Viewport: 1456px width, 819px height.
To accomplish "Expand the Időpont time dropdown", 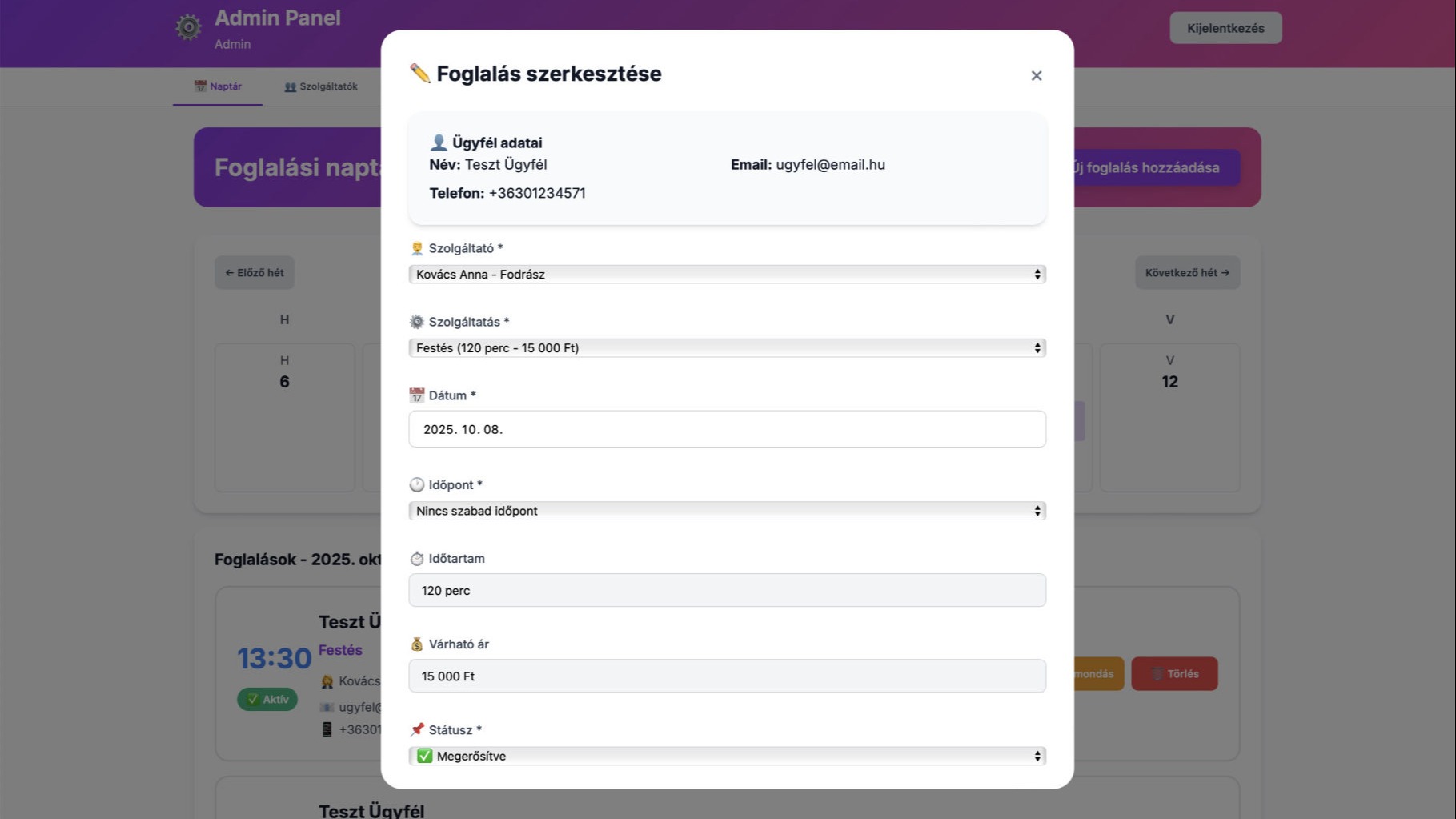I will (x=727, y=511).
